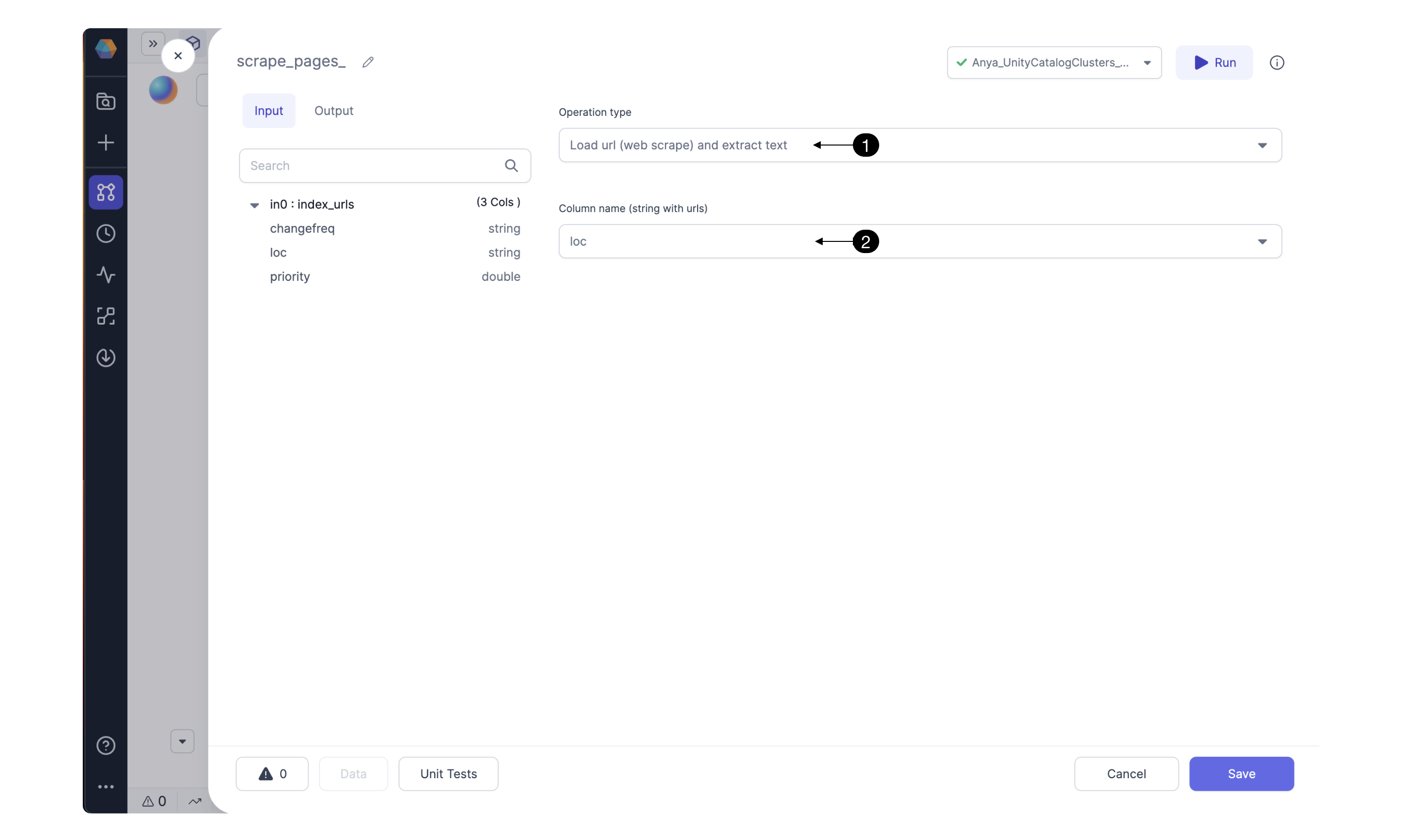
Task: Switch to the Output tab
Action: [333, 110]
